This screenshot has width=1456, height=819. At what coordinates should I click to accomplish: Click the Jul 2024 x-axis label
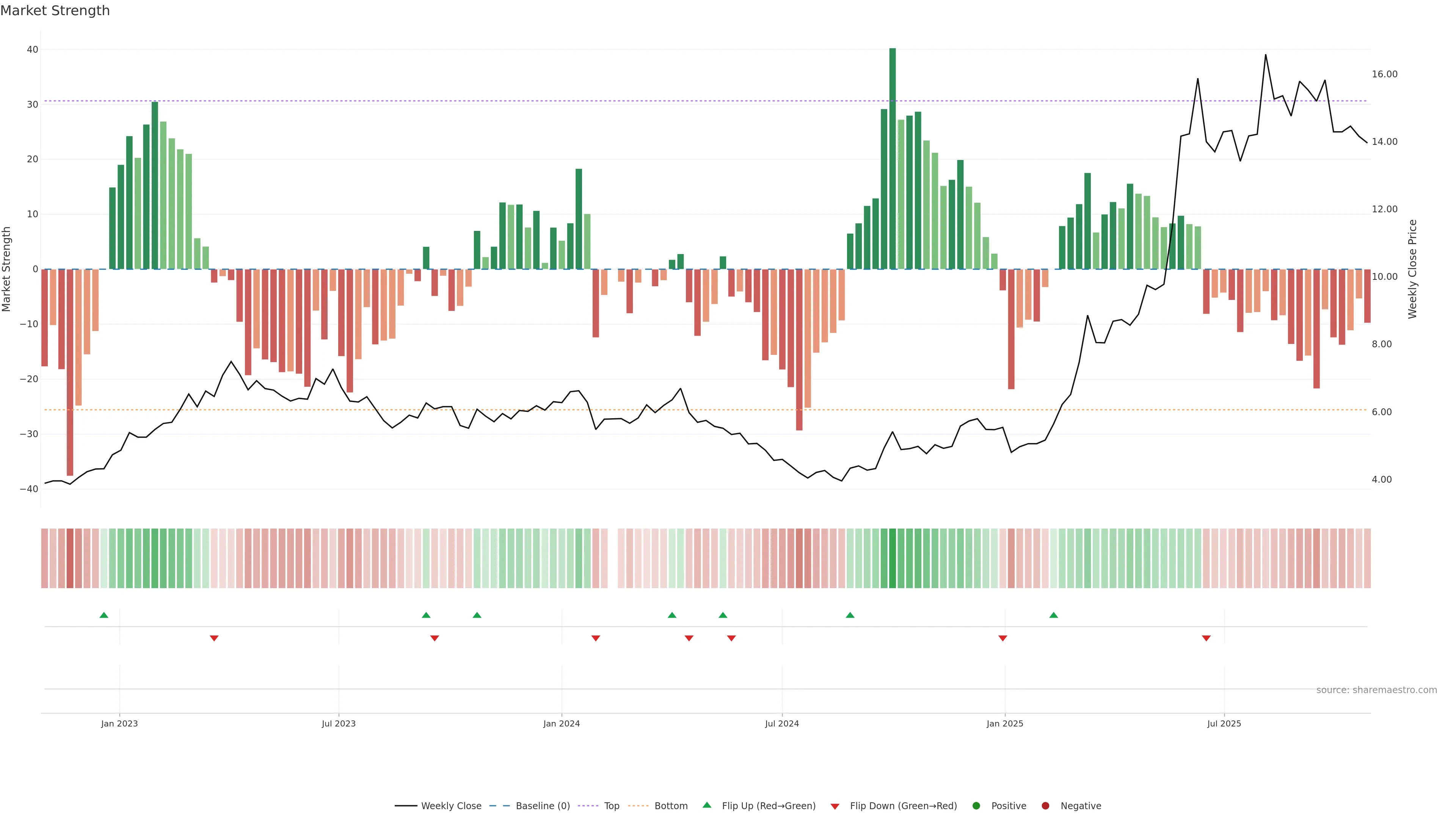pyautogui.click(x=782, y=723)
